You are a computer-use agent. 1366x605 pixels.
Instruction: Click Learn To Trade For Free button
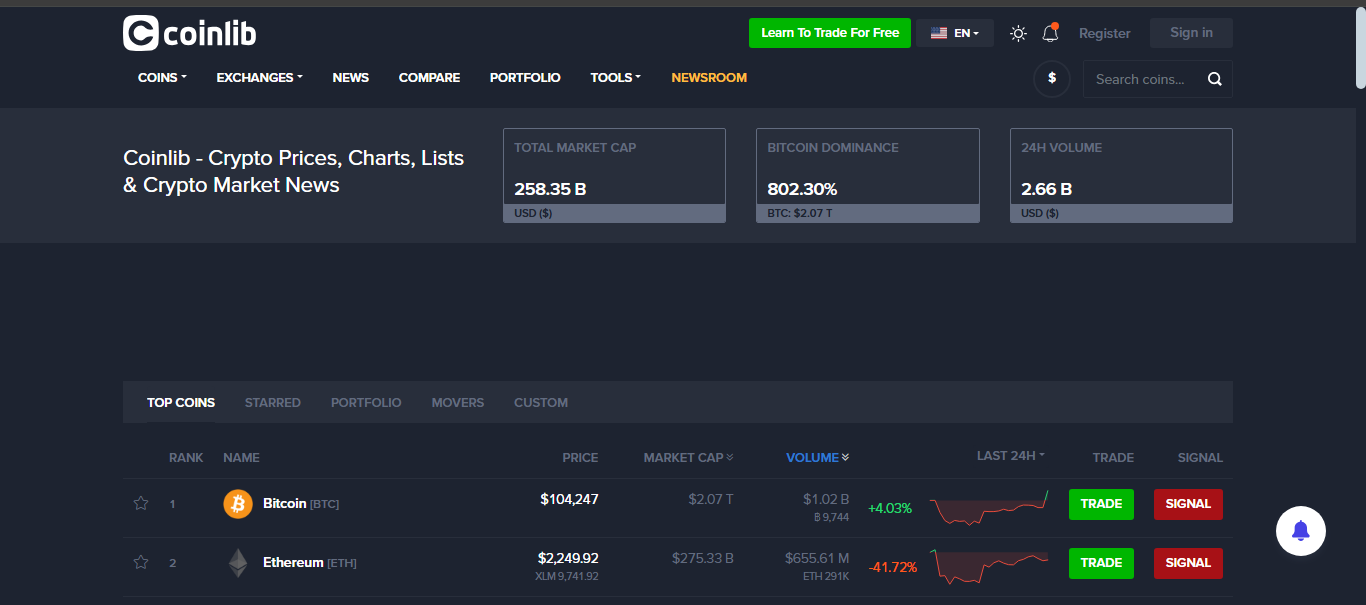(x=830, y=33)
